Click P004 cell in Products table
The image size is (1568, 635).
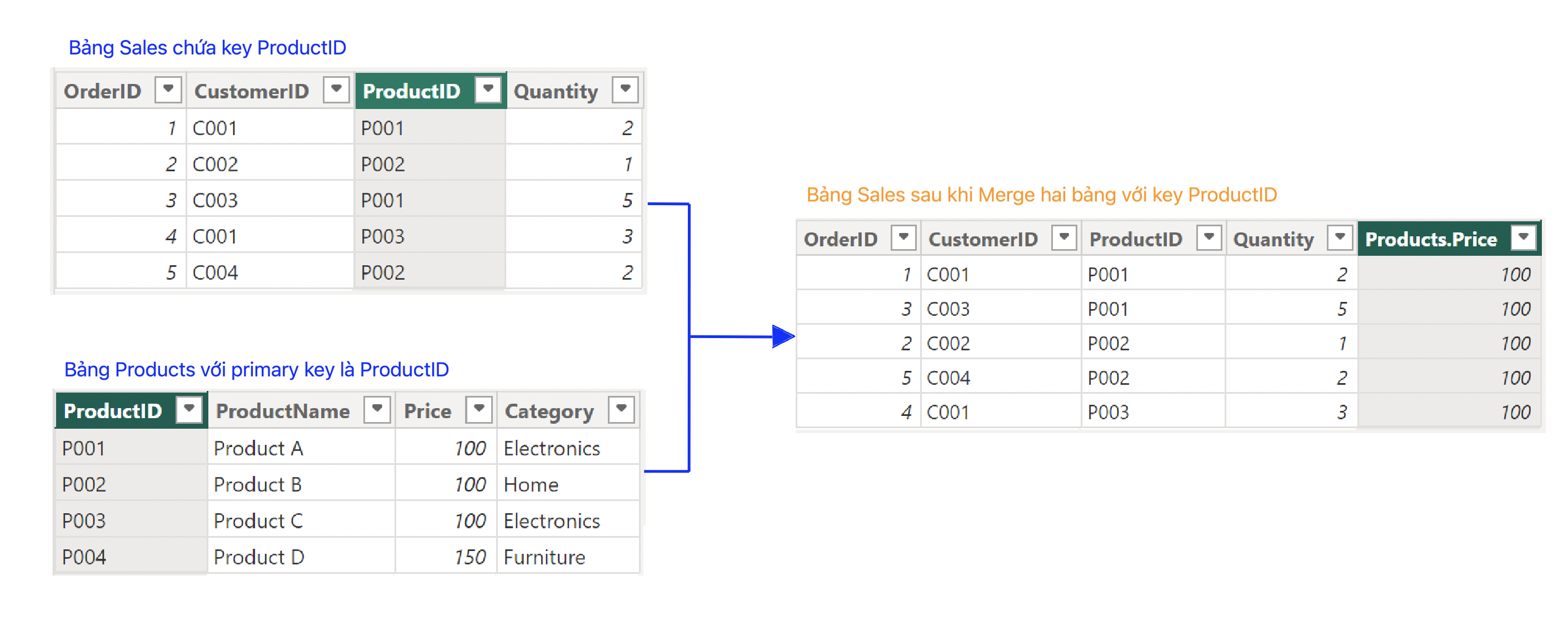coord(132,556)
